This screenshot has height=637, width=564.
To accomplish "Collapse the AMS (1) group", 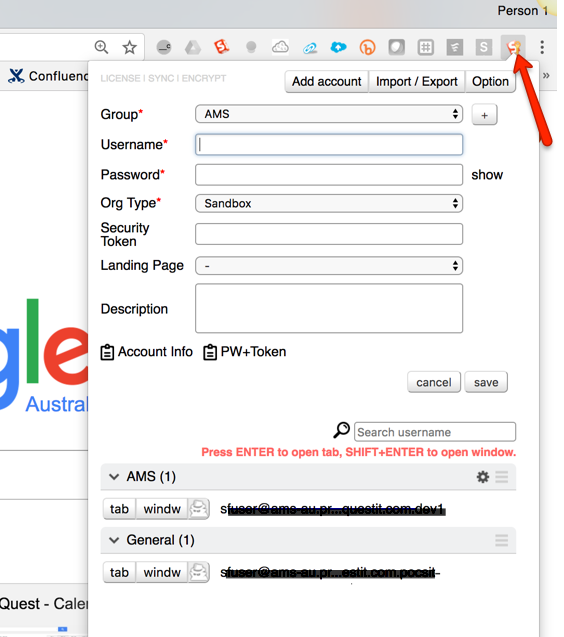I will coord(114,477).
